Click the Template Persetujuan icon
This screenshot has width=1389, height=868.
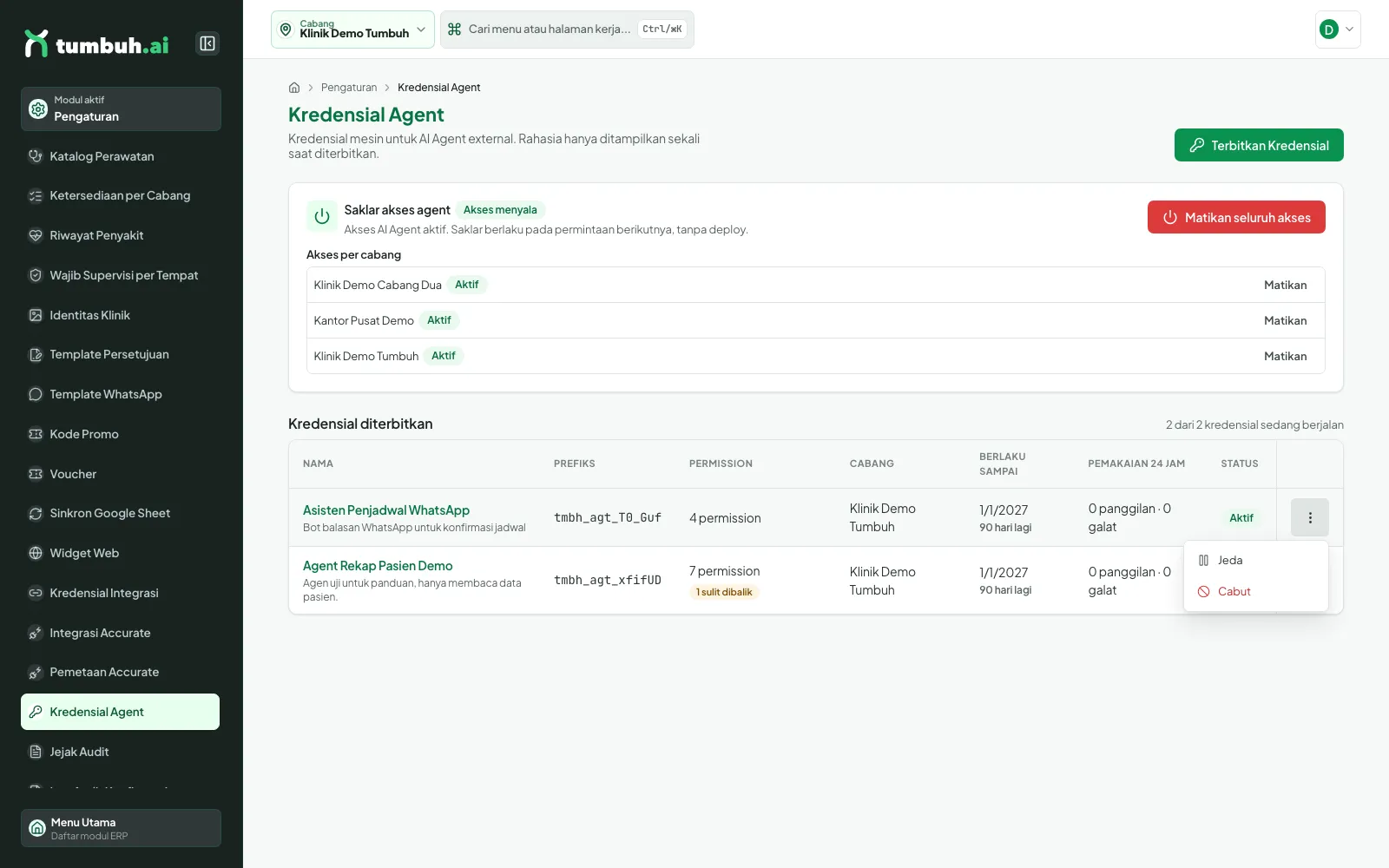tap(36, 354)
